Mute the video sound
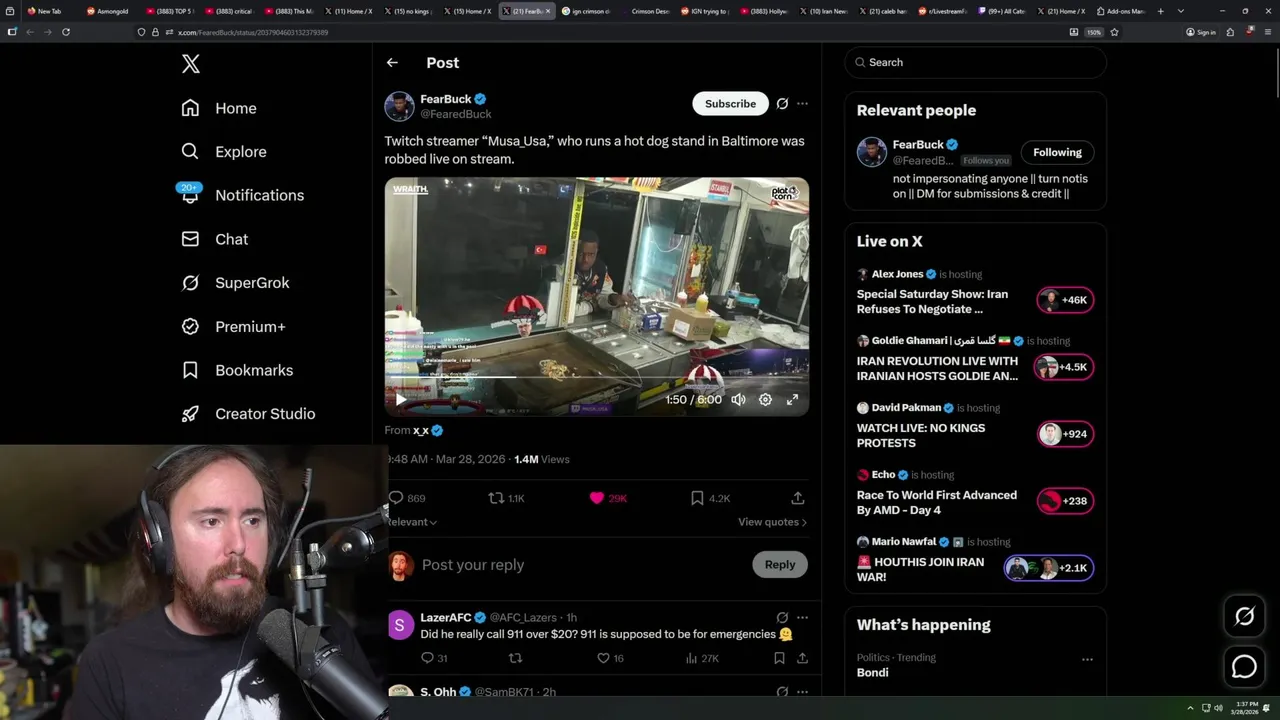The width and height of the screenshot is (1280, 720). (x=738, y=399)
